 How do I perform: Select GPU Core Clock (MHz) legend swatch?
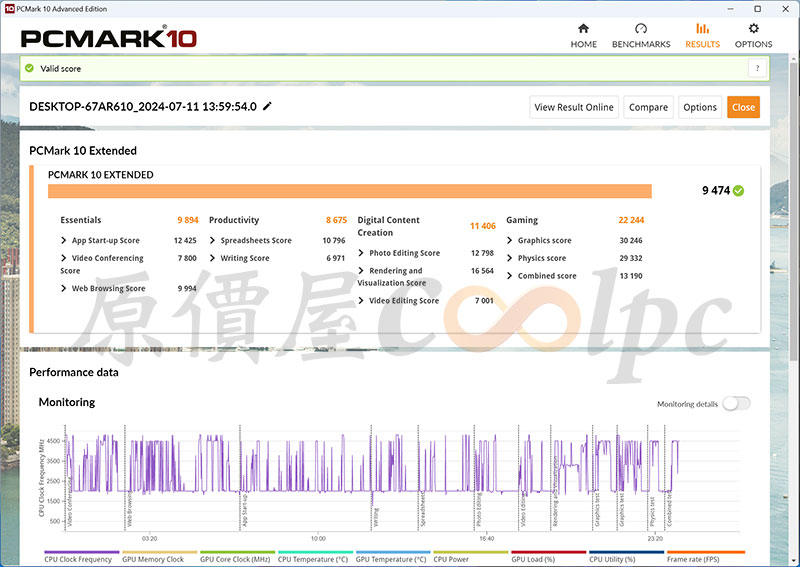coord(237,552)
